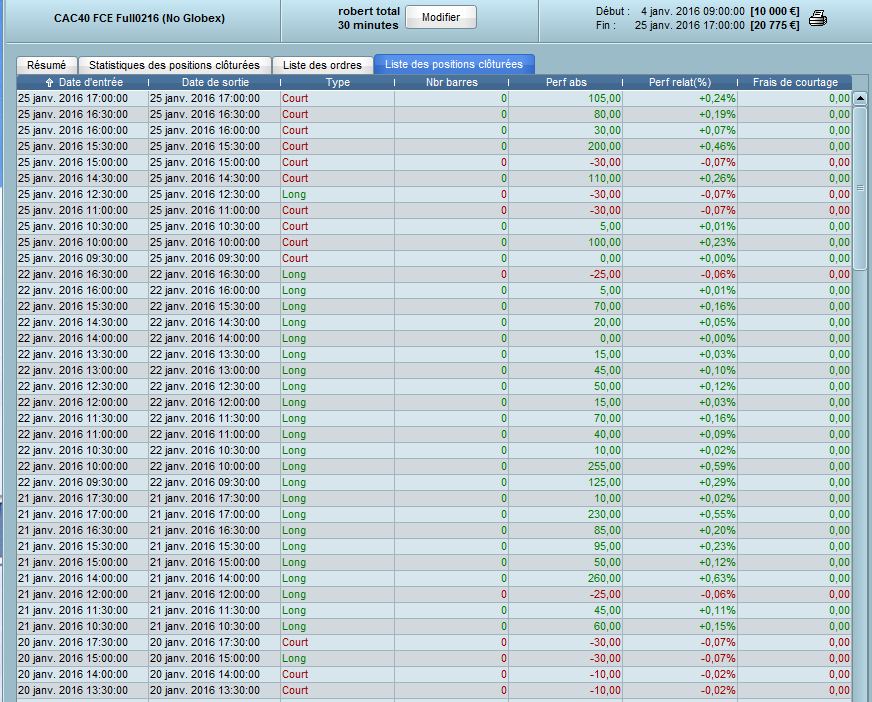
Task: Open the Liste des ordres tab
Action: 322,65
